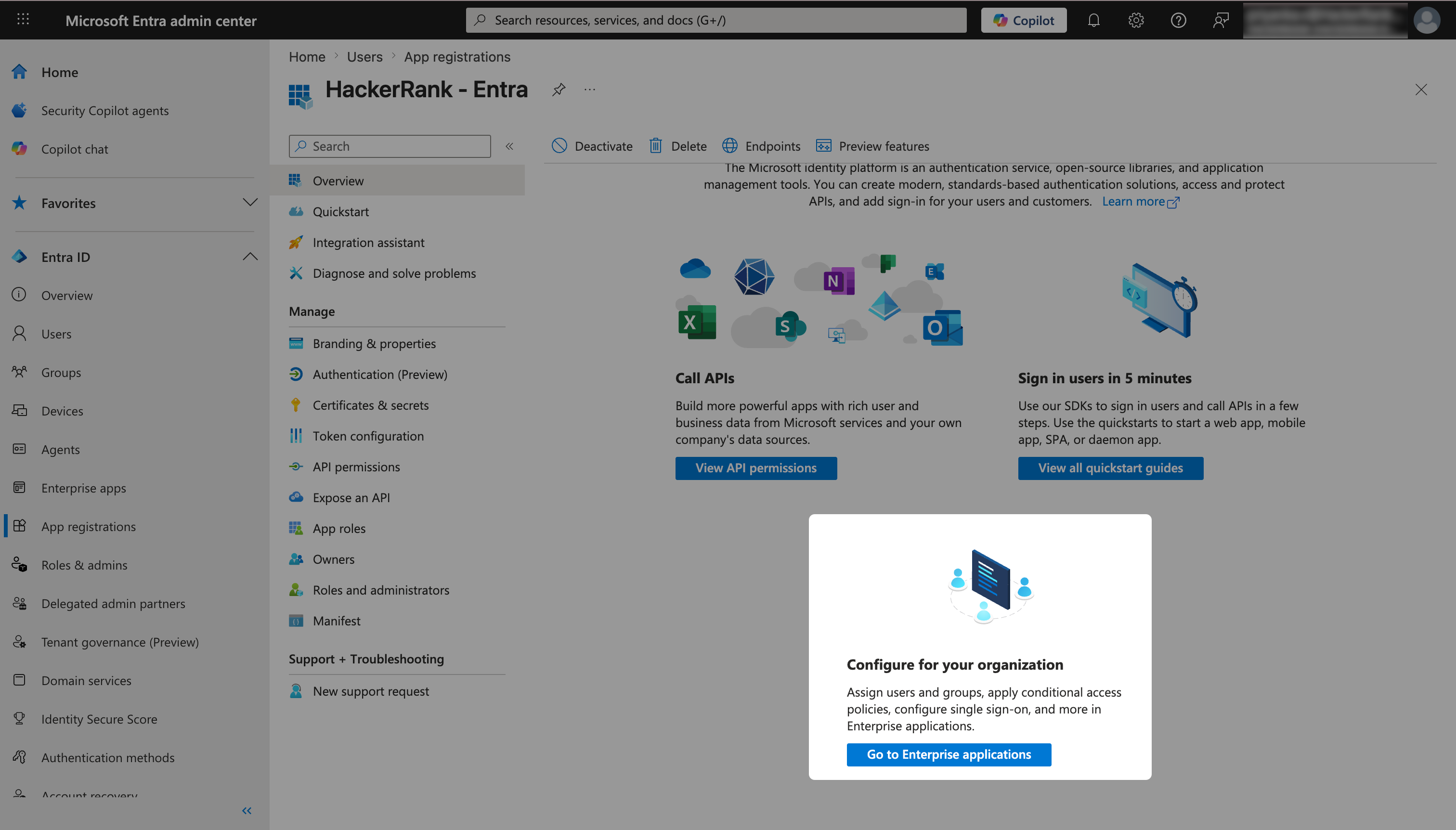Focus the global search resources box
Image resolution: width=1456 pixels, height=830 pixels.
(x=716, y=21)
